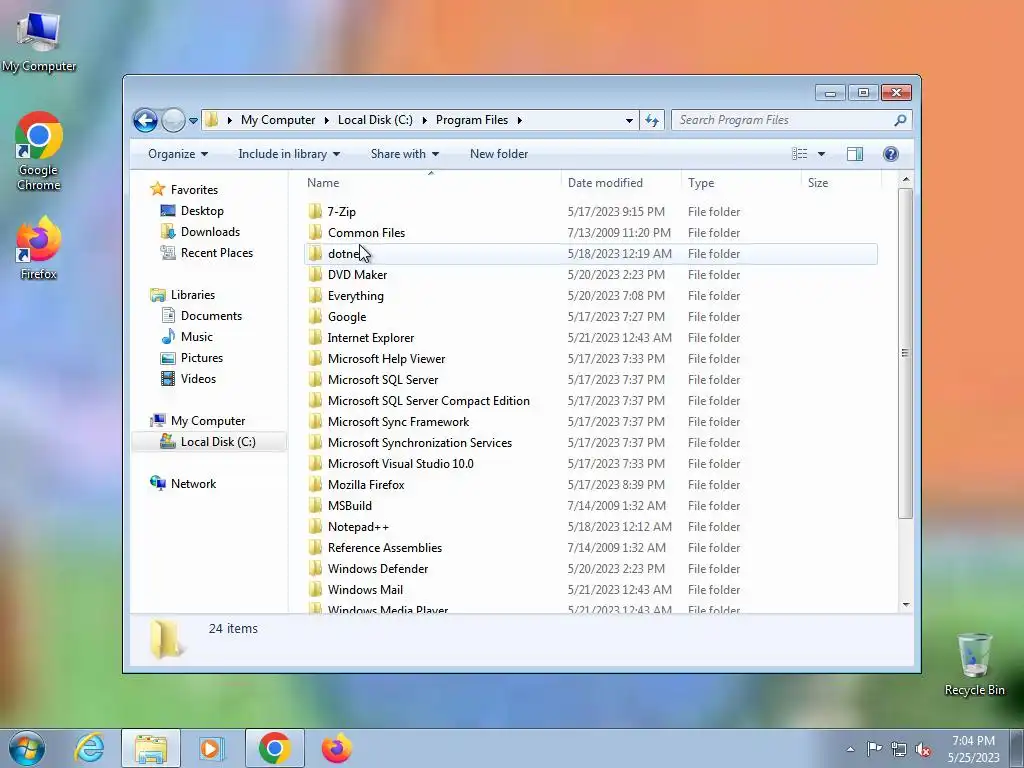Open Desktop in Favorites
The width and height of the screenshot is (1024, 768).
(x=202, y=211)
